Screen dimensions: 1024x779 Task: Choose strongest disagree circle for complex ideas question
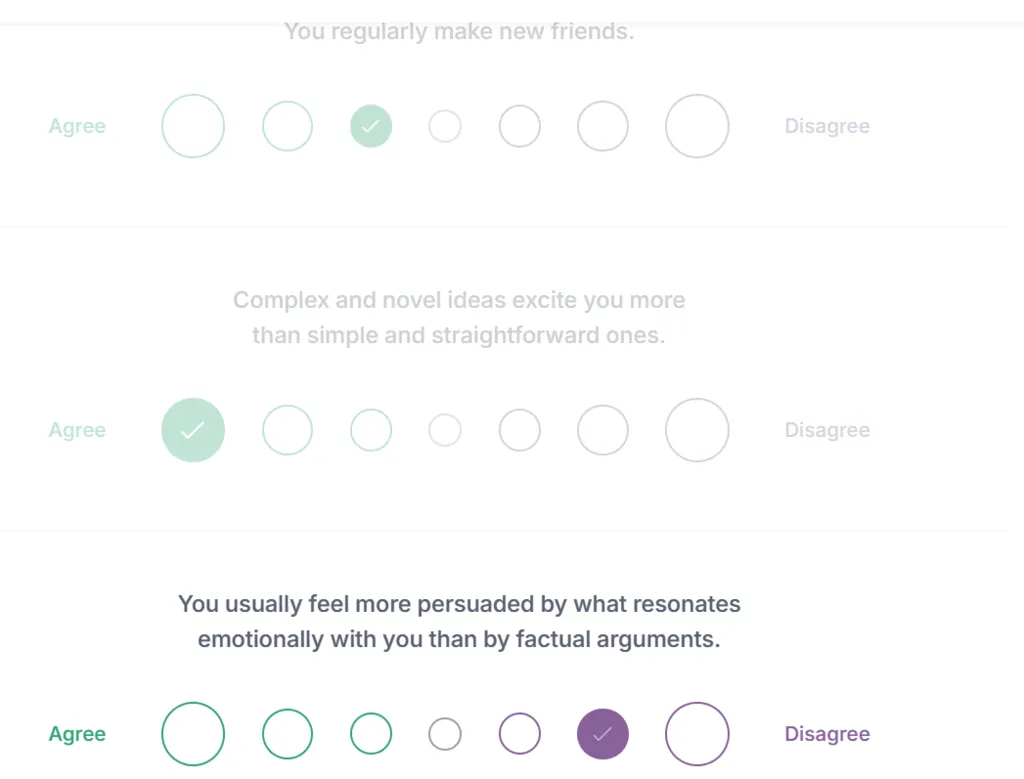point(697,430)
